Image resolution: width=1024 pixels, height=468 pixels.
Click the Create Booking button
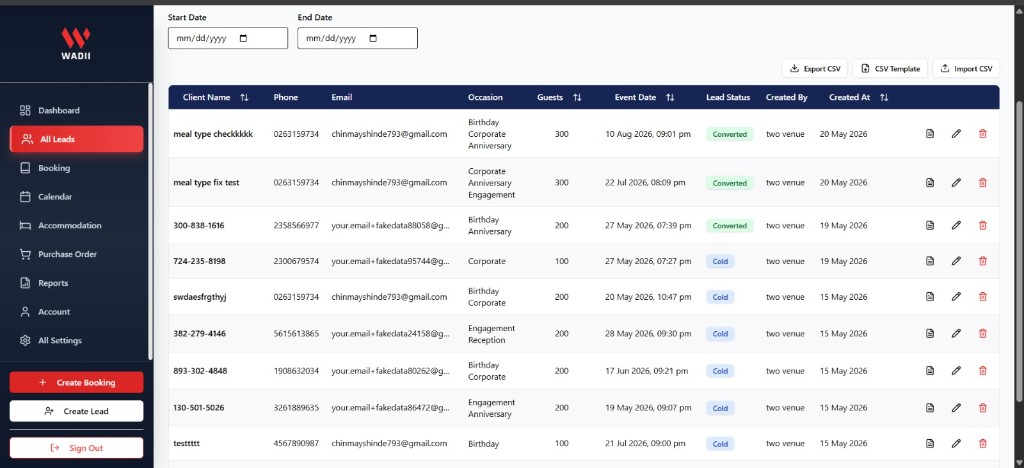(76, 382)
